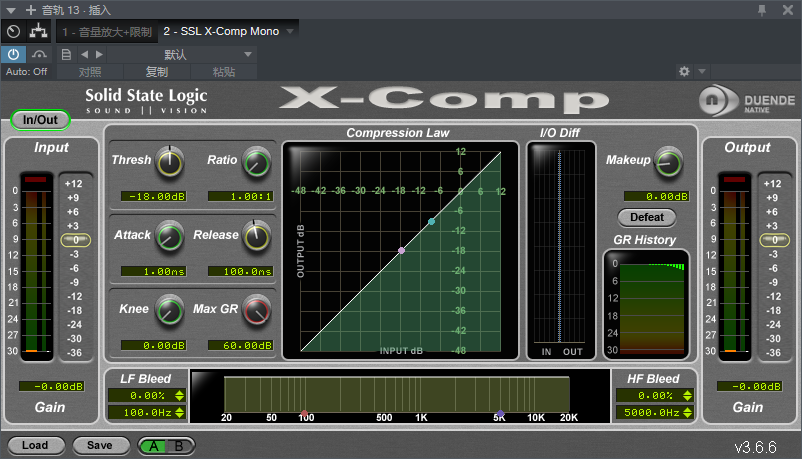802x459 pixels.
Task: Click the purple point on compression curve
Action: pos(402,251)
